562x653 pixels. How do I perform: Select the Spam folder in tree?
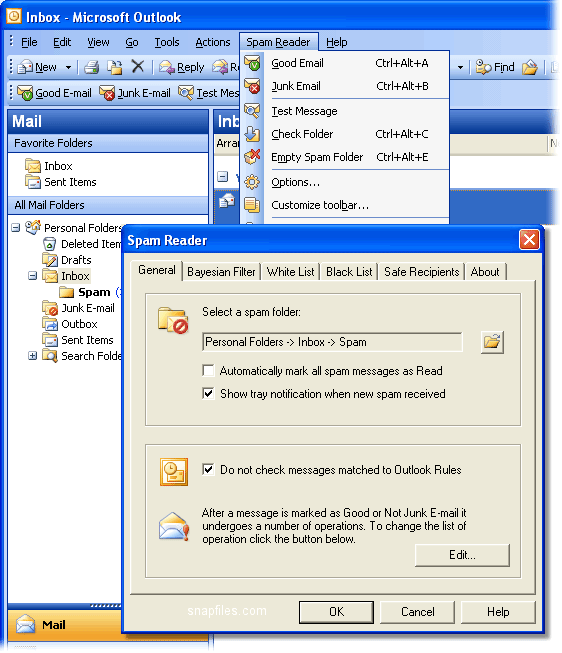point(94,292)
